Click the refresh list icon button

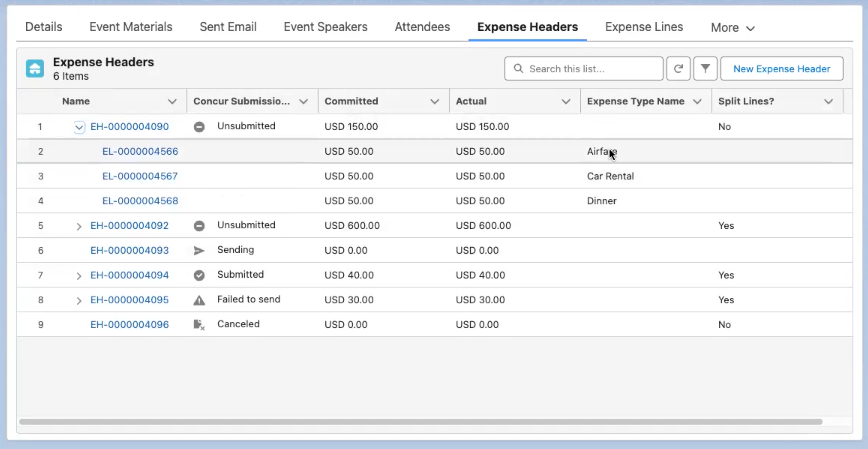tap(678, 69)
